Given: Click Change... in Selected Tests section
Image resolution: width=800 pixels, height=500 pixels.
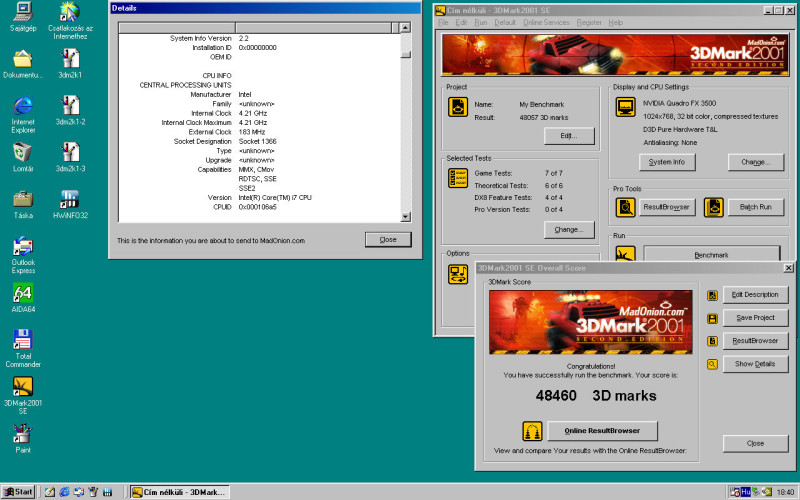Looking at the screenshot, I should pyautogui.click(x=569, y=230).
